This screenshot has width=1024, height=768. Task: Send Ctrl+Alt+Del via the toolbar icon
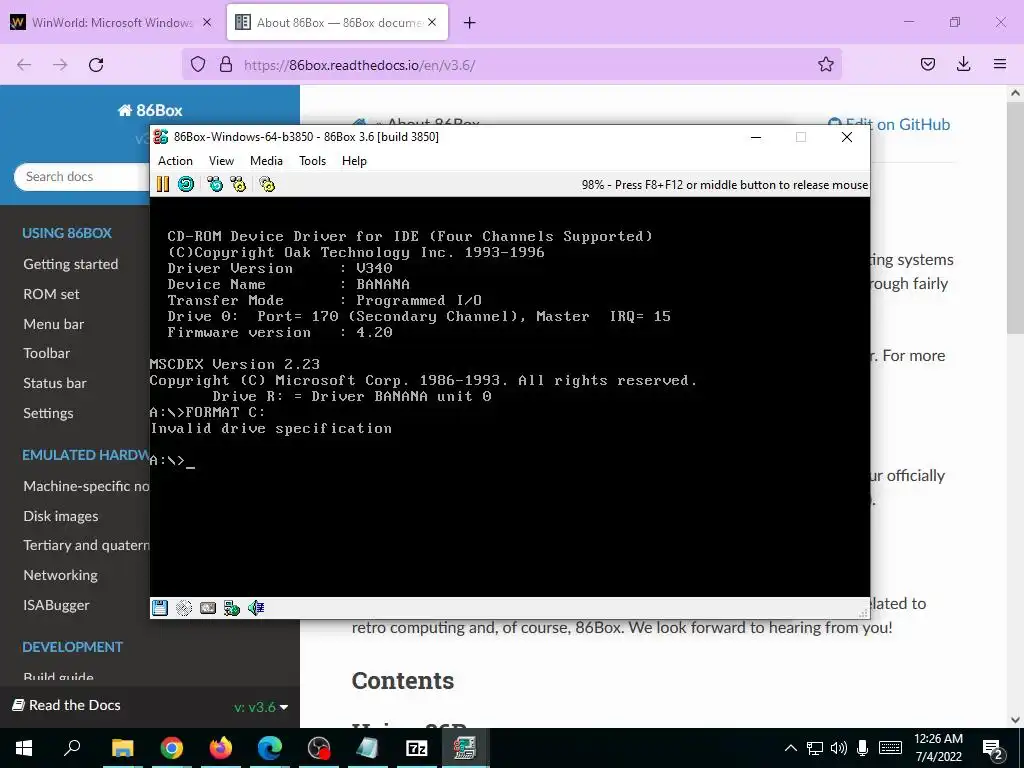pyautogui.click(x=215, y=184)
